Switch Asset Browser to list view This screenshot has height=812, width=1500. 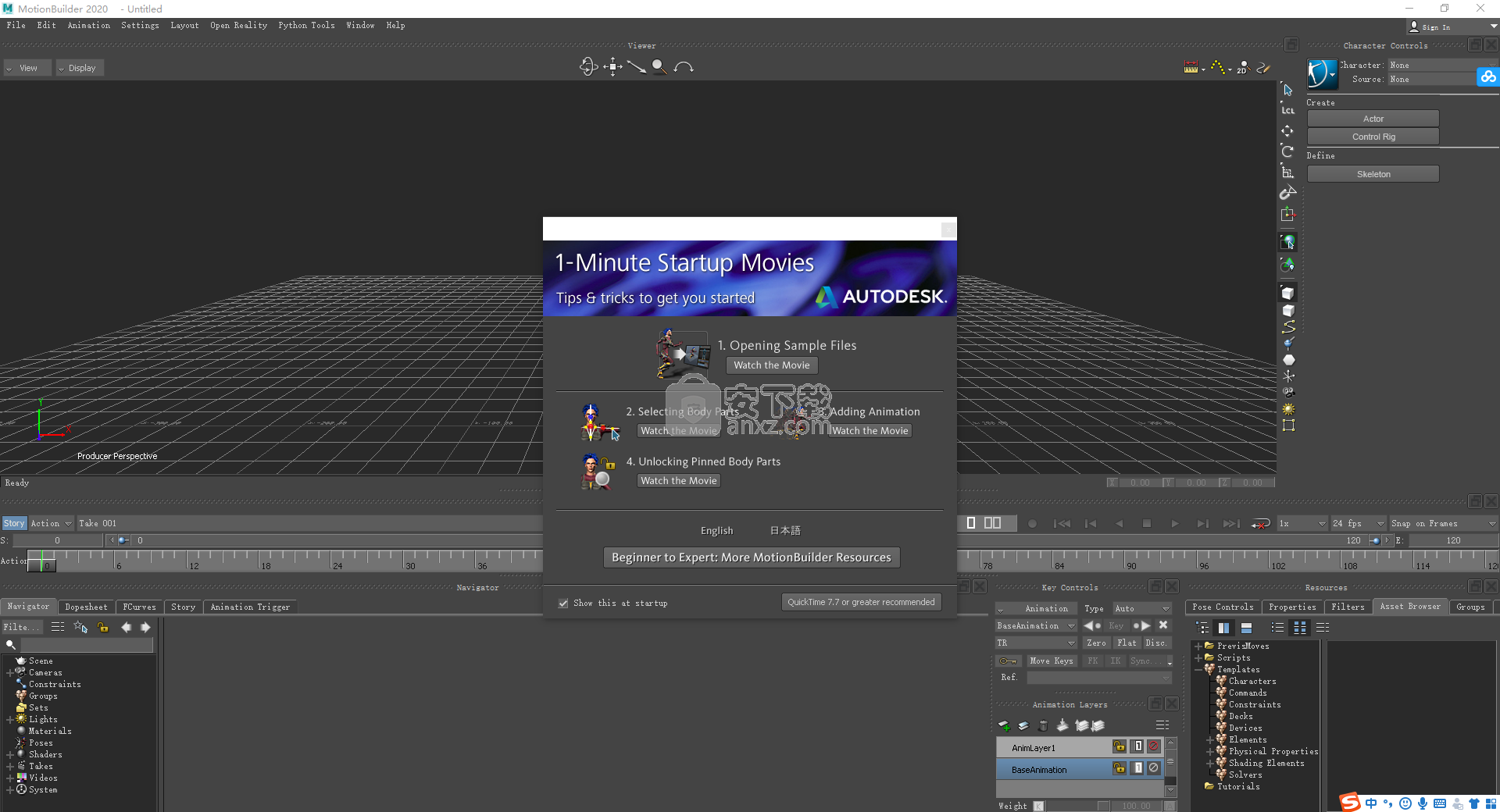(x=1278, y=628)
